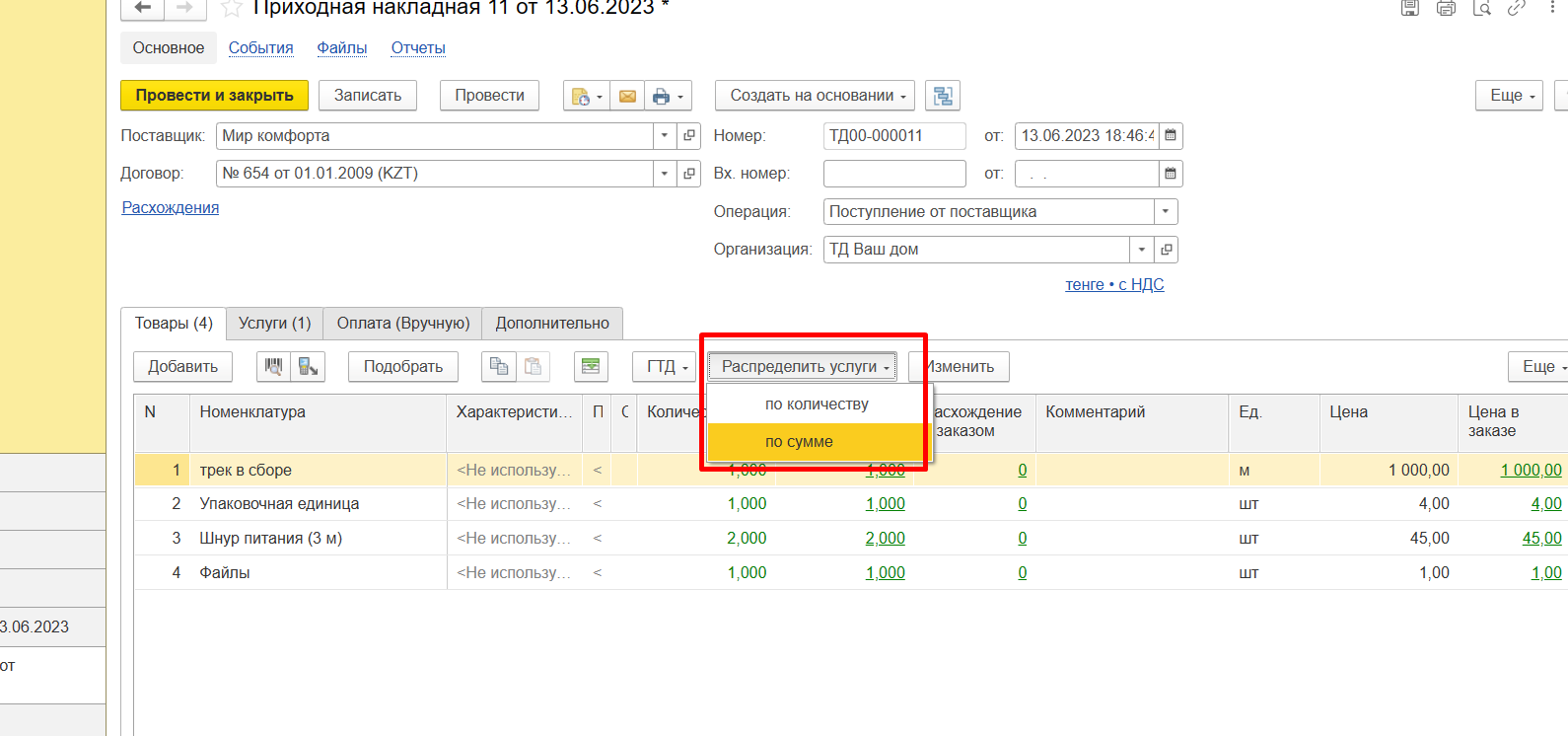Open calendar picker for document date
Screen dimensions: 1568x736
1171,136
